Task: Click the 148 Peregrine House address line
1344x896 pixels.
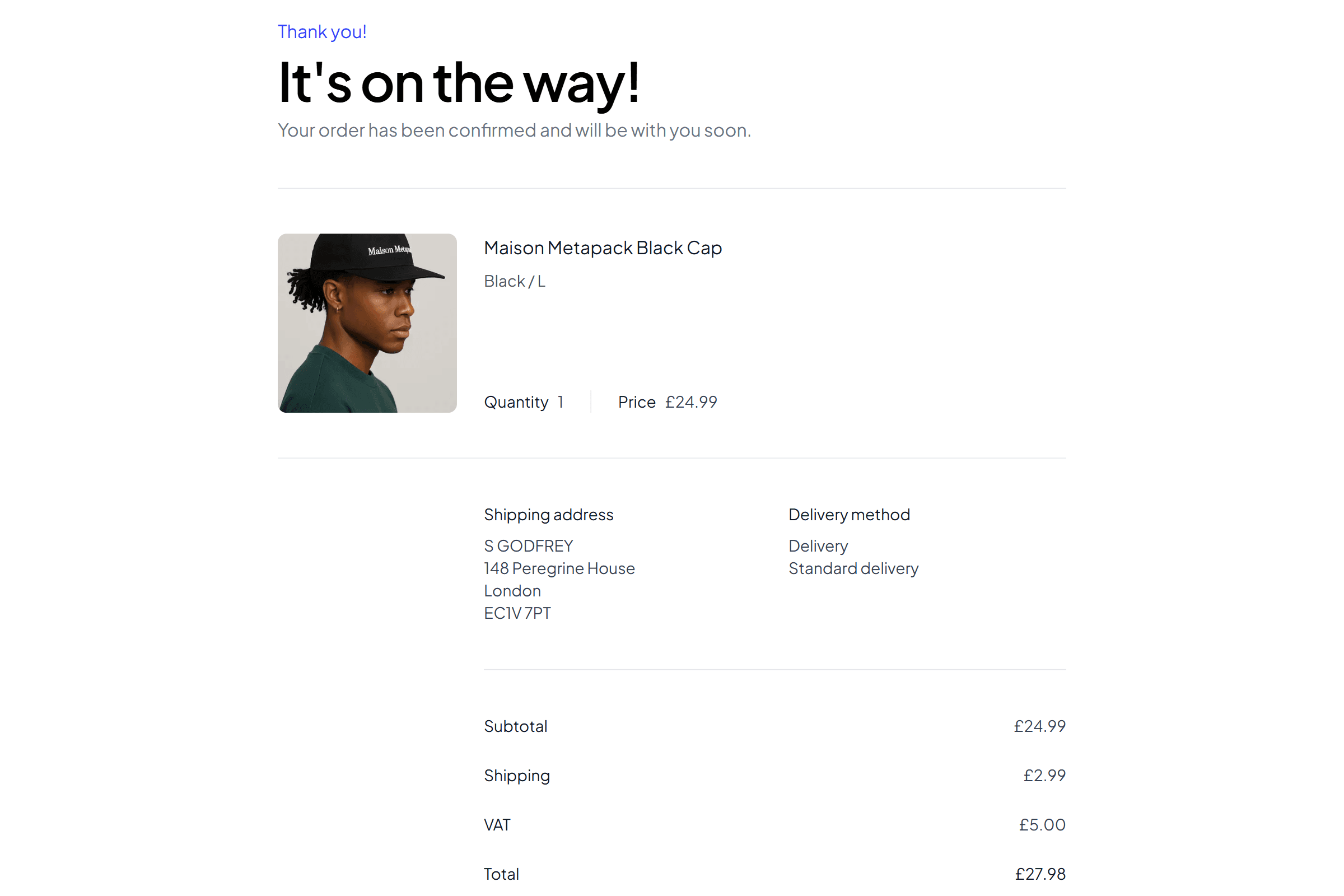Action: (559, 568)
